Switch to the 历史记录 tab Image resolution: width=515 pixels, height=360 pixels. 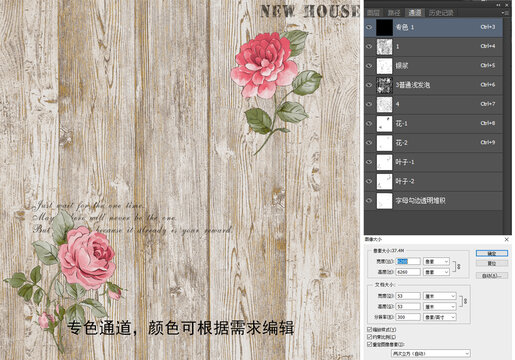(x=441, y=13)
